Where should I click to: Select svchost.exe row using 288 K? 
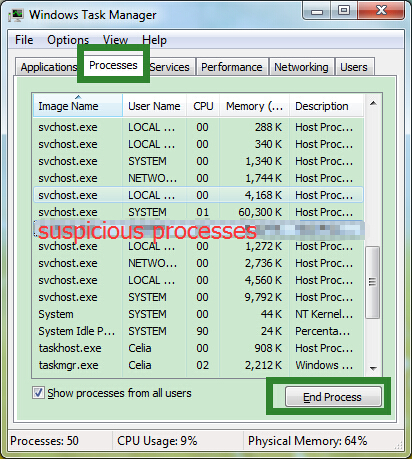coord(198,127)
